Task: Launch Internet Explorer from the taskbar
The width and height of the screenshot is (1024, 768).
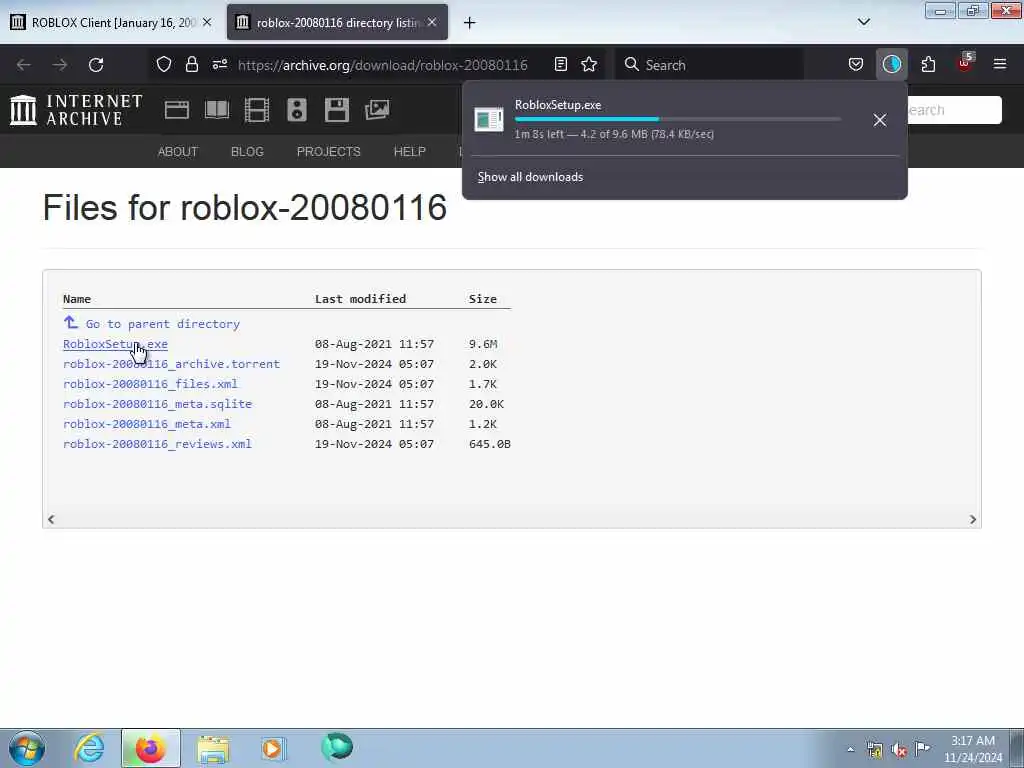Action: click(89, 748)
